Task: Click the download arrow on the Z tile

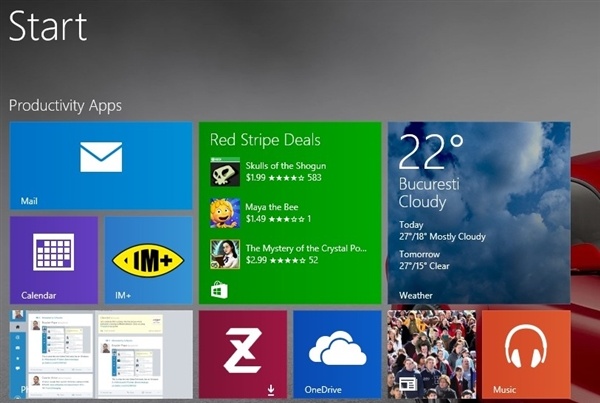Action: (271, 390)
